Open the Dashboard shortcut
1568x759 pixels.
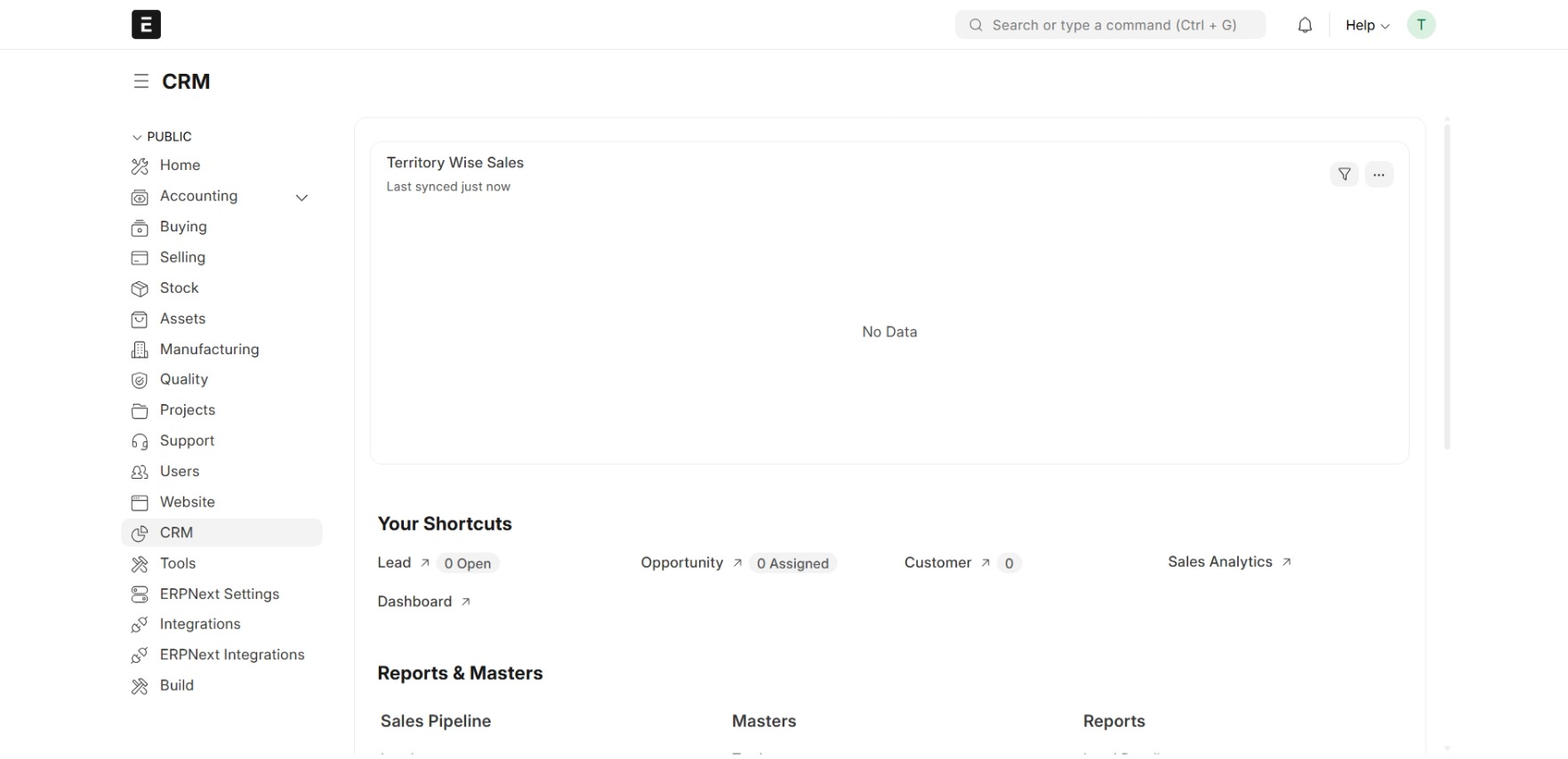[414, 602]
